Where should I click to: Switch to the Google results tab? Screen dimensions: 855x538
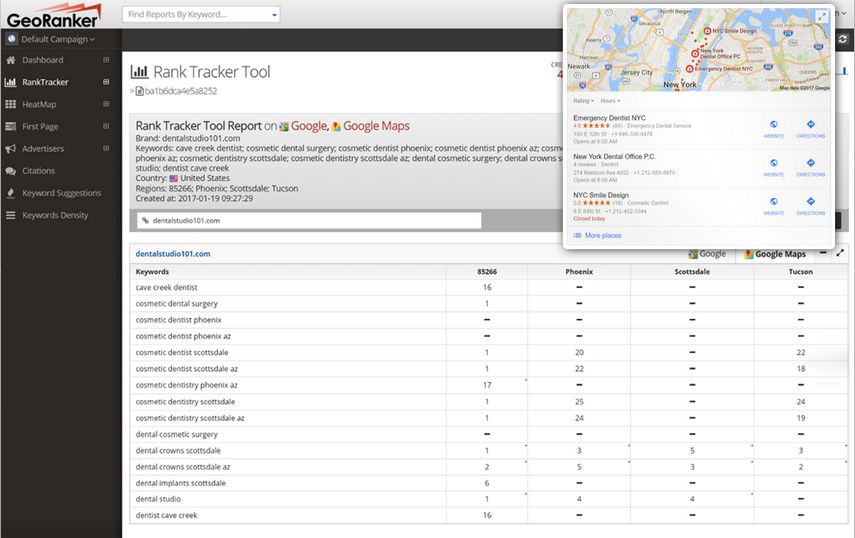707,254
